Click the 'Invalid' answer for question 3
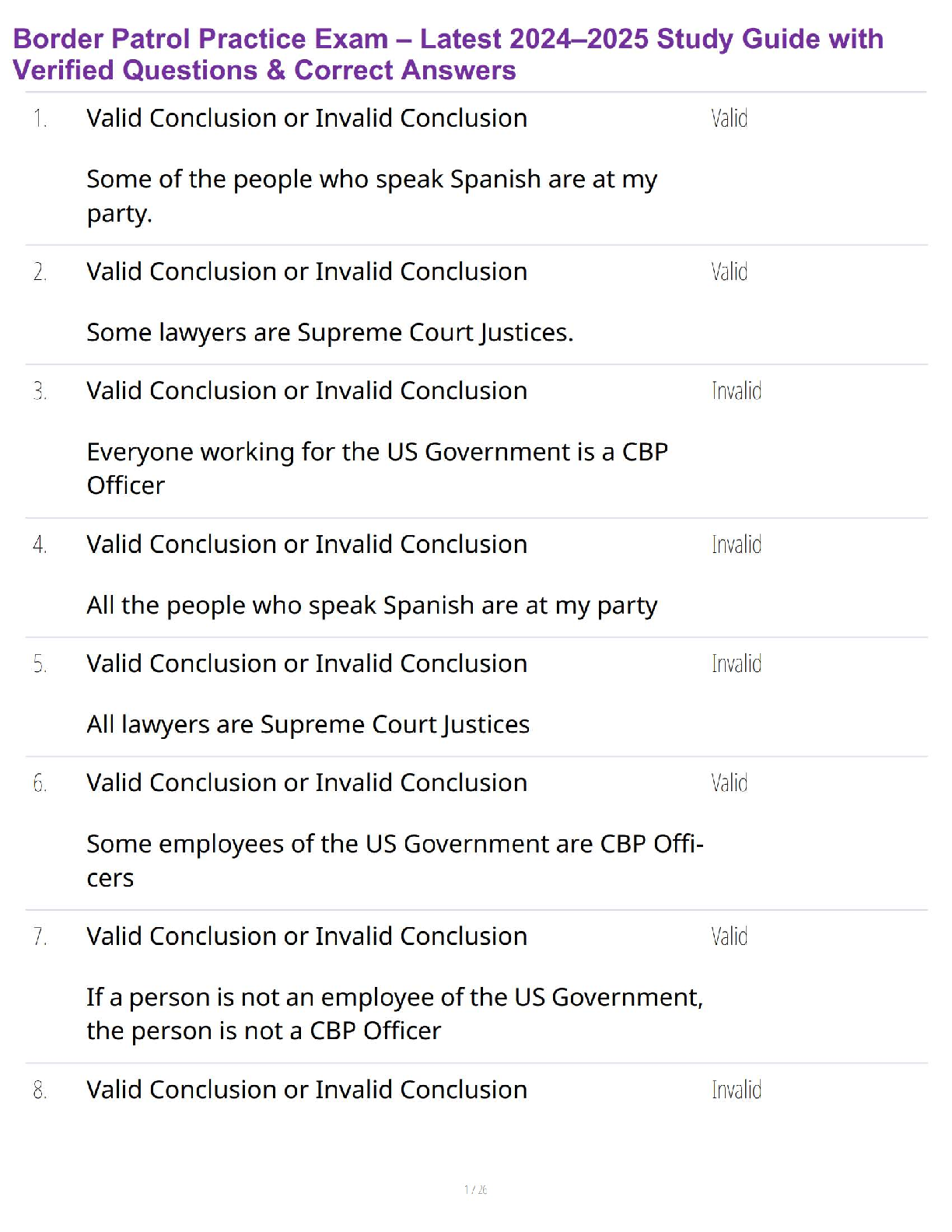952x1232 pixels. click(x=736, y=390)
